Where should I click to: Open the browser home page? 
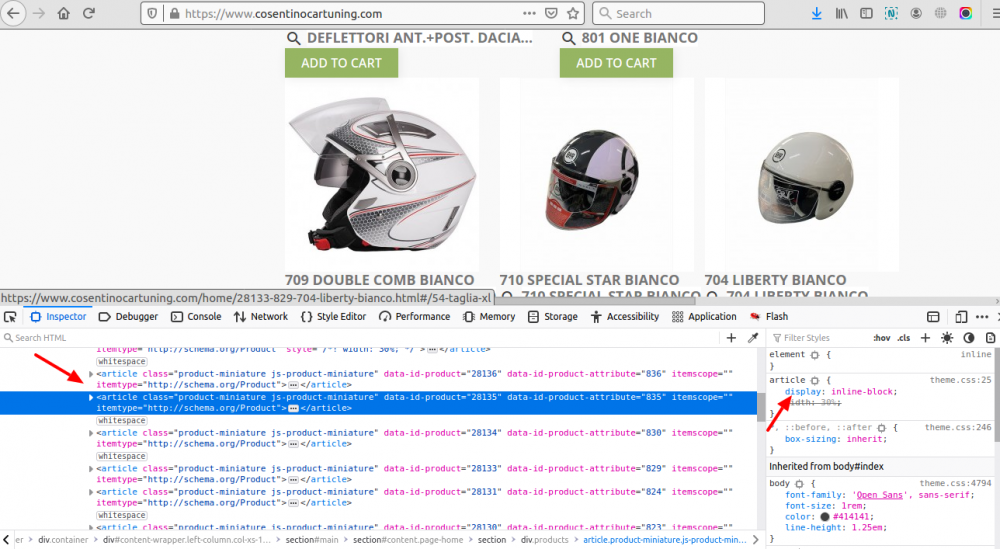point(64,13)
